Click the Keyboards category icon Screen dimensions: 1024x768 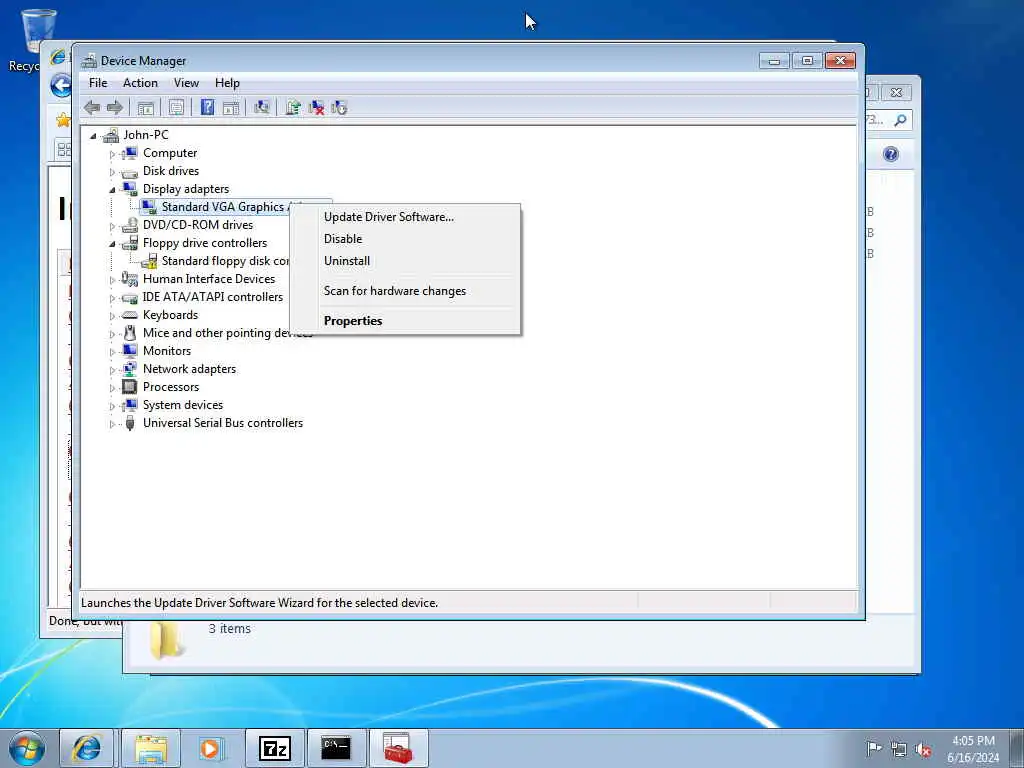pos(130,315)
